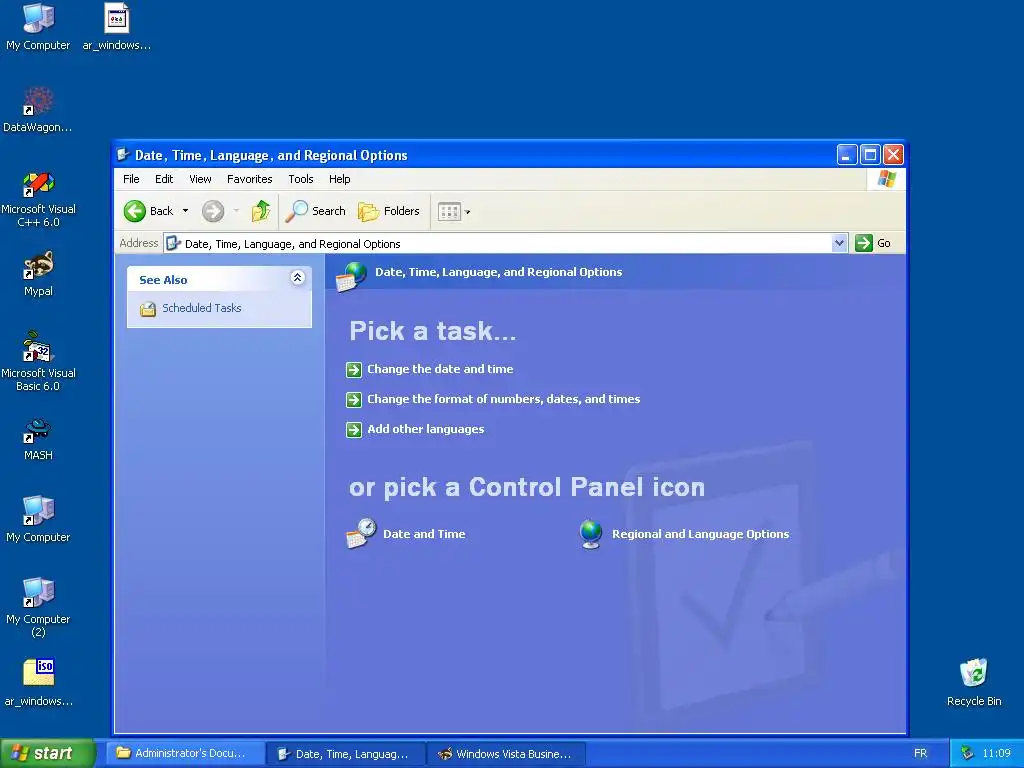Collapse the See Also panel chevron
This screenshot has height=768, width=1024.
coord(297,278)
